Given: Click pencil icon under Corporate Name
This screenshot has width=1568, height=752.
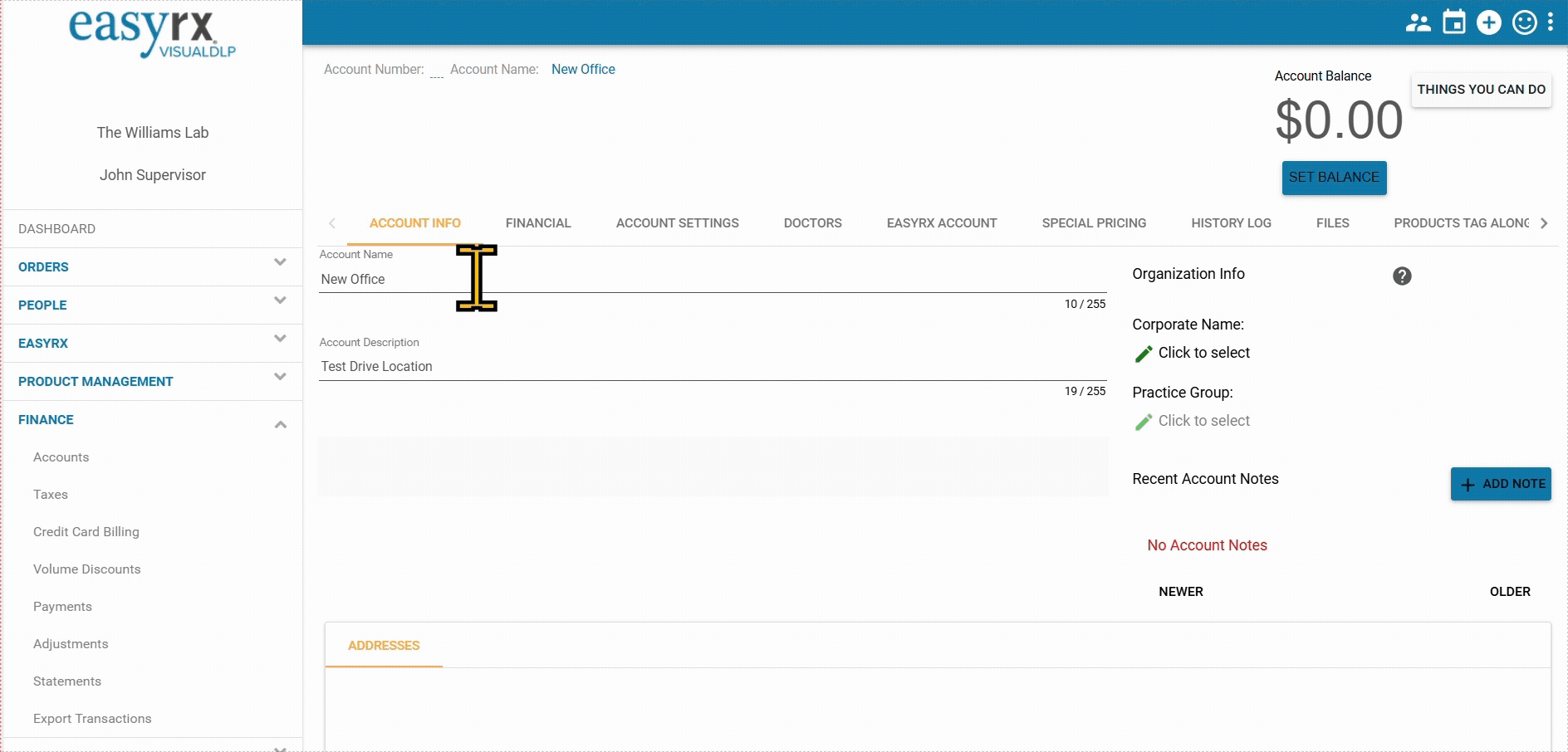Looking at the screenshot, I should pos(1144,354).
